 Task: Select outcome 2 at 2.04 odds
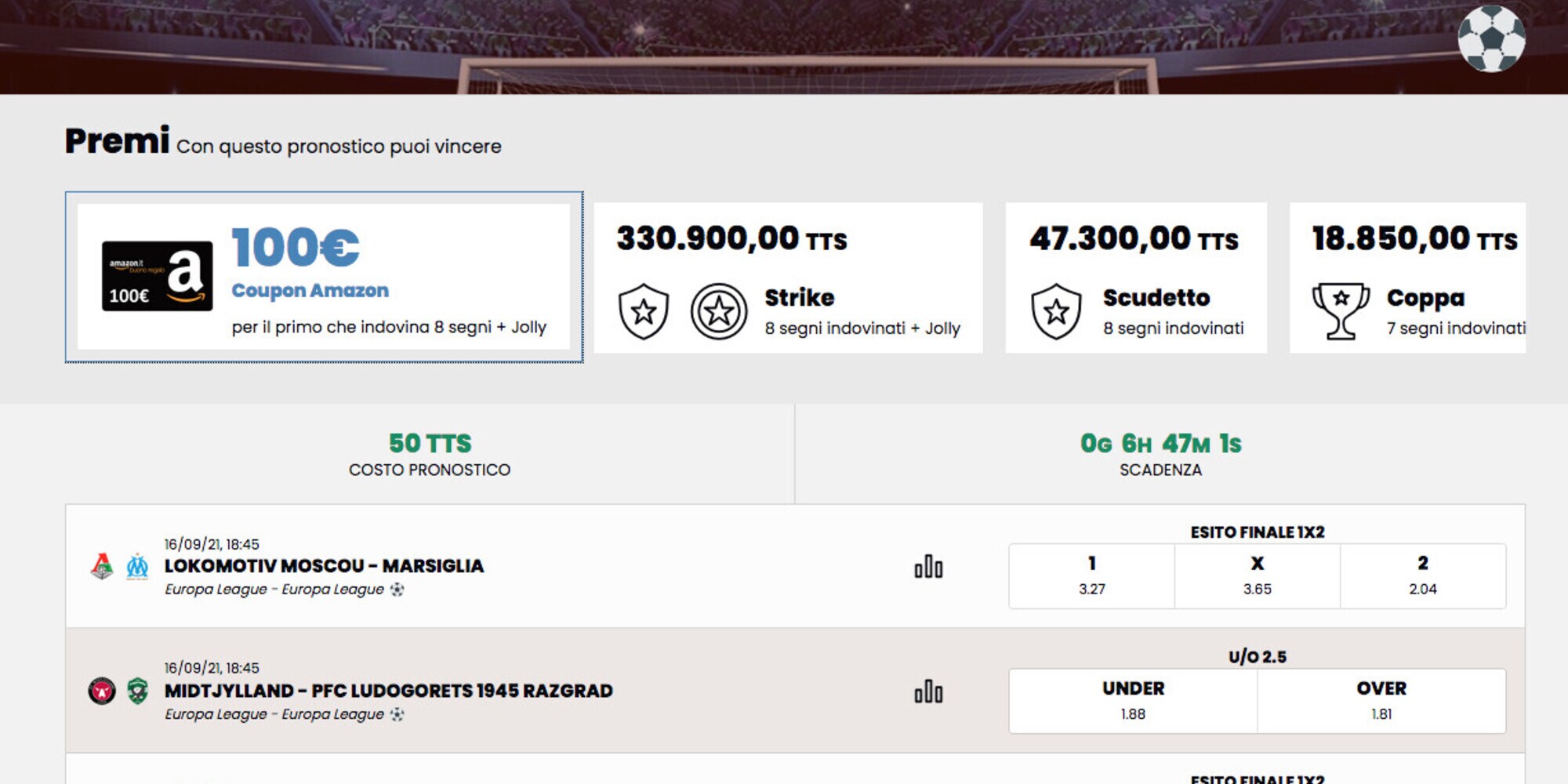(1423, 576)
